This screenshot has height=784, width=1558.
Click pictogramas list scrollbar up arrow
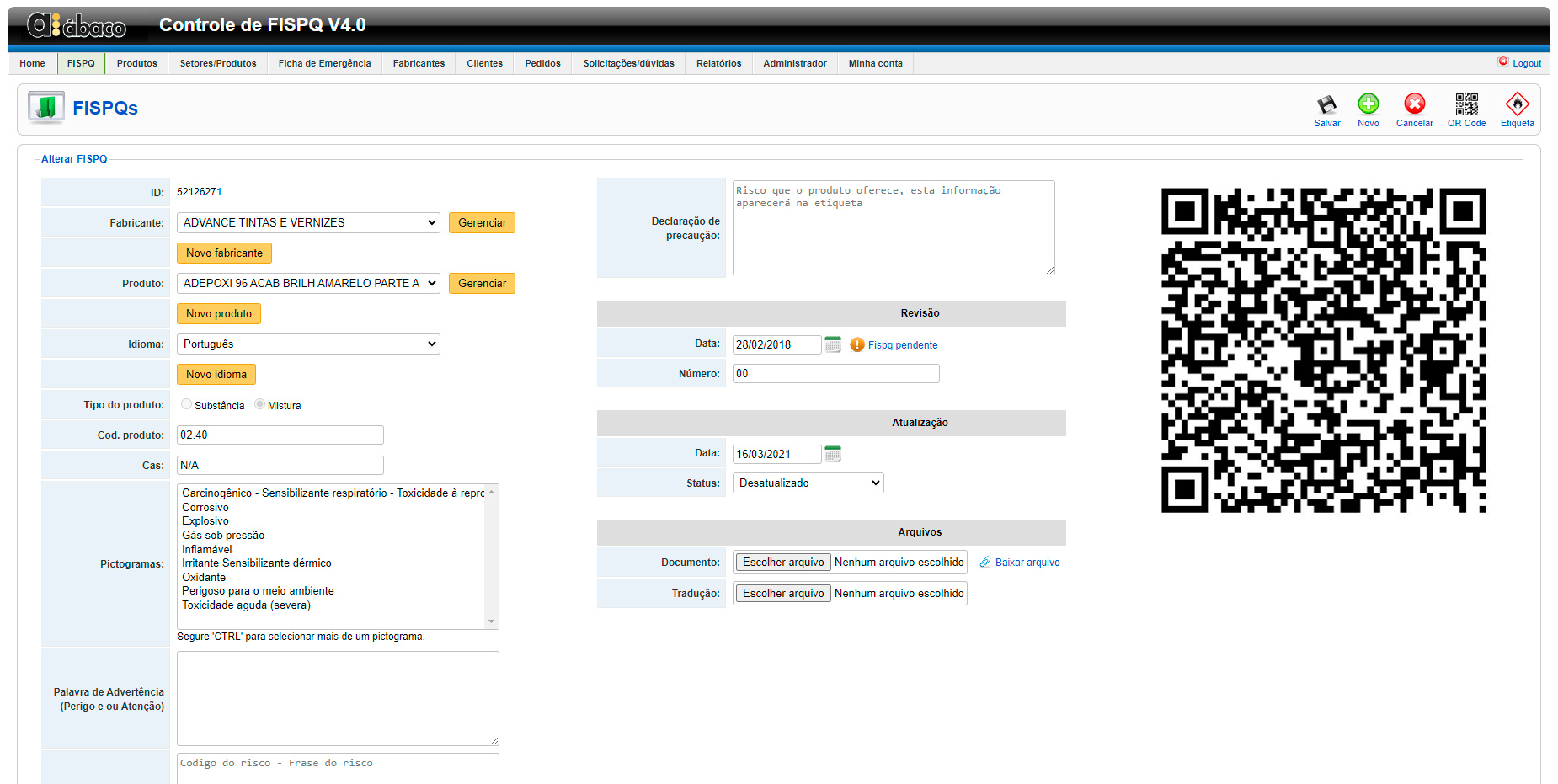492,492
